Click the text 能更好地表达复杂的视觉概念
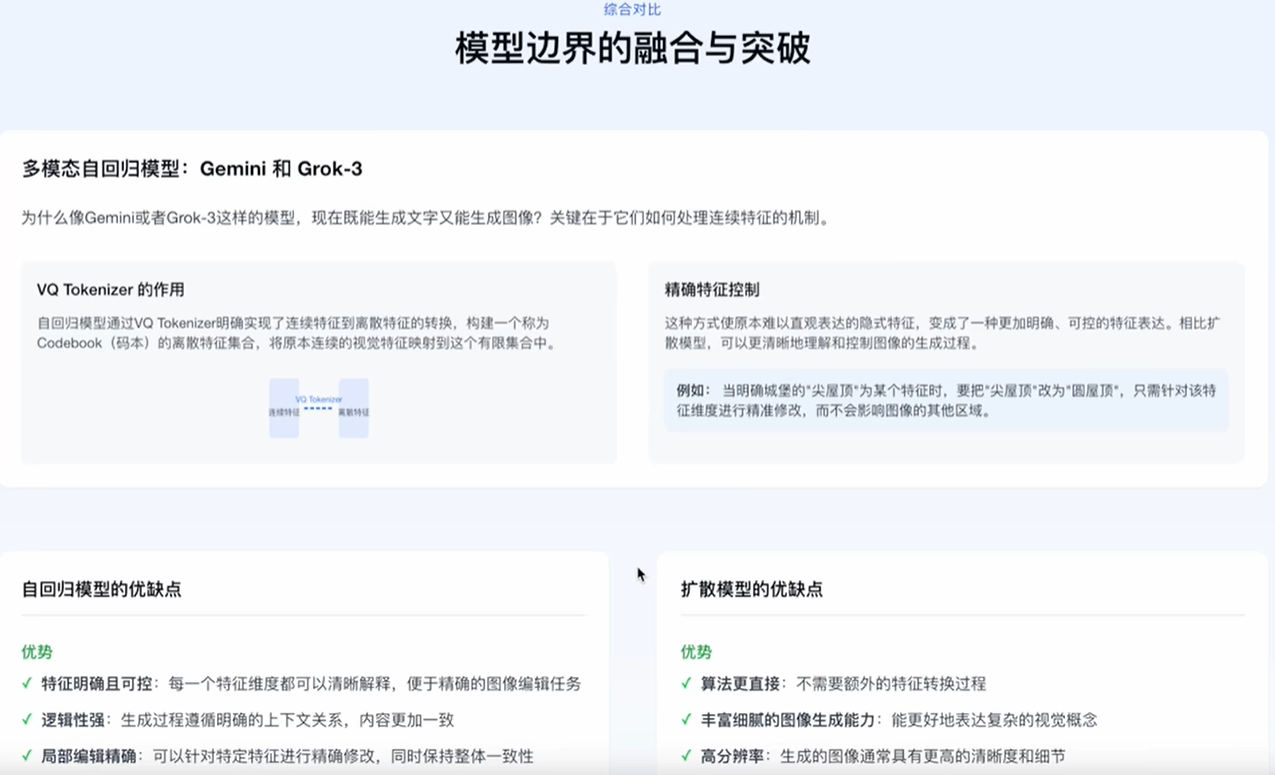 [994, 720]
